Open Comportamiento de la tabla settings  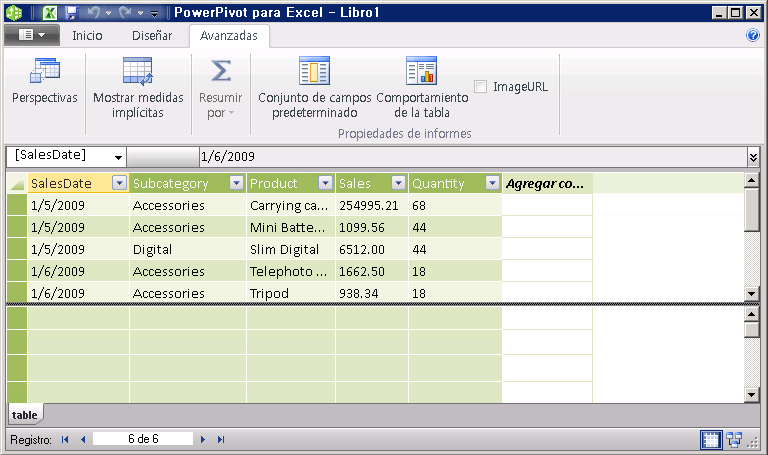tap(422, 88)
